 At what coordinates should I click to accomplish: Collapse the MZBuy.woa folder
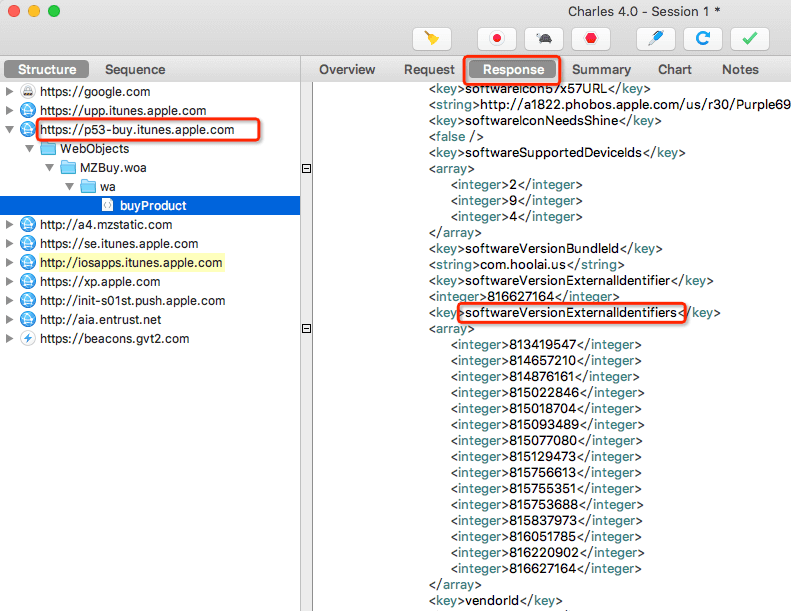[50, 168]
